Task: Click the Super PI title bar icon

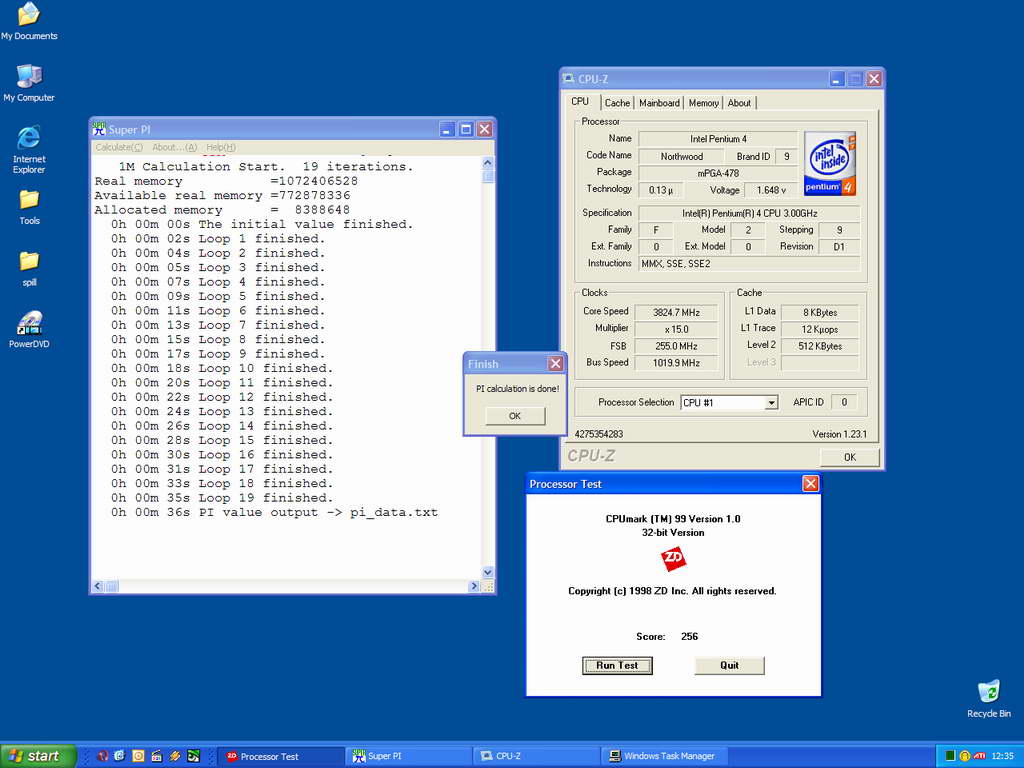Action: click(99, 129)
